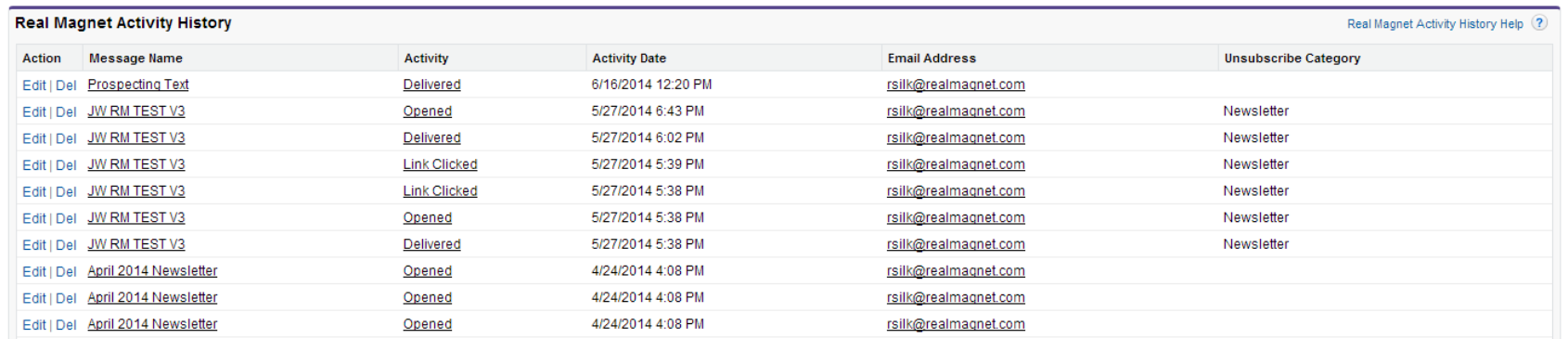Sort by Email Address column header

(x=932, y=58)
